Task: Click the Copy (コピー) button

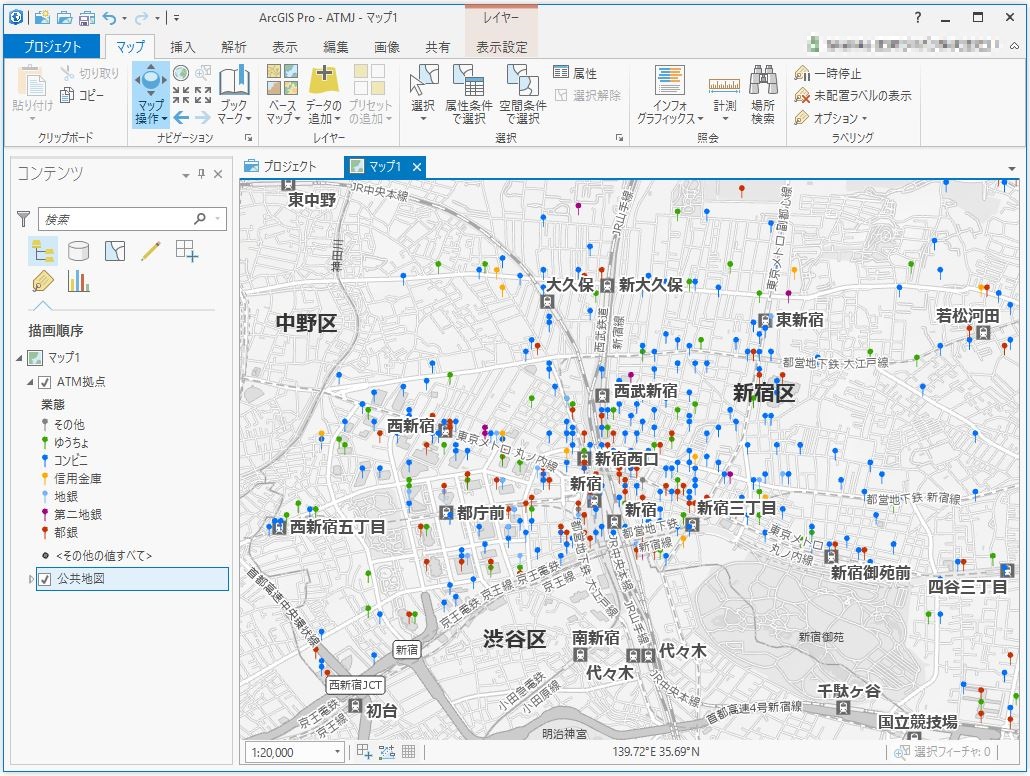Action: tap(81, 96)
